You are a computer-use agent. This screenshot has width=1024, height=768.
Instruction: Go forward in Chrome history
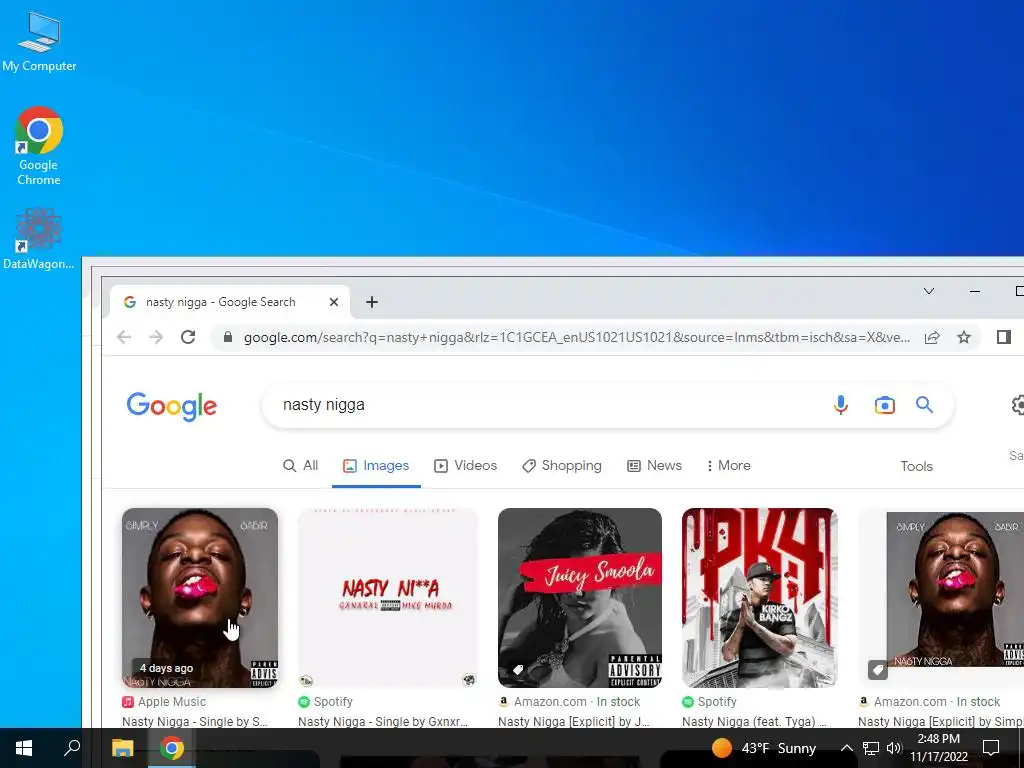pyautogui.click(x=155, y=337)
